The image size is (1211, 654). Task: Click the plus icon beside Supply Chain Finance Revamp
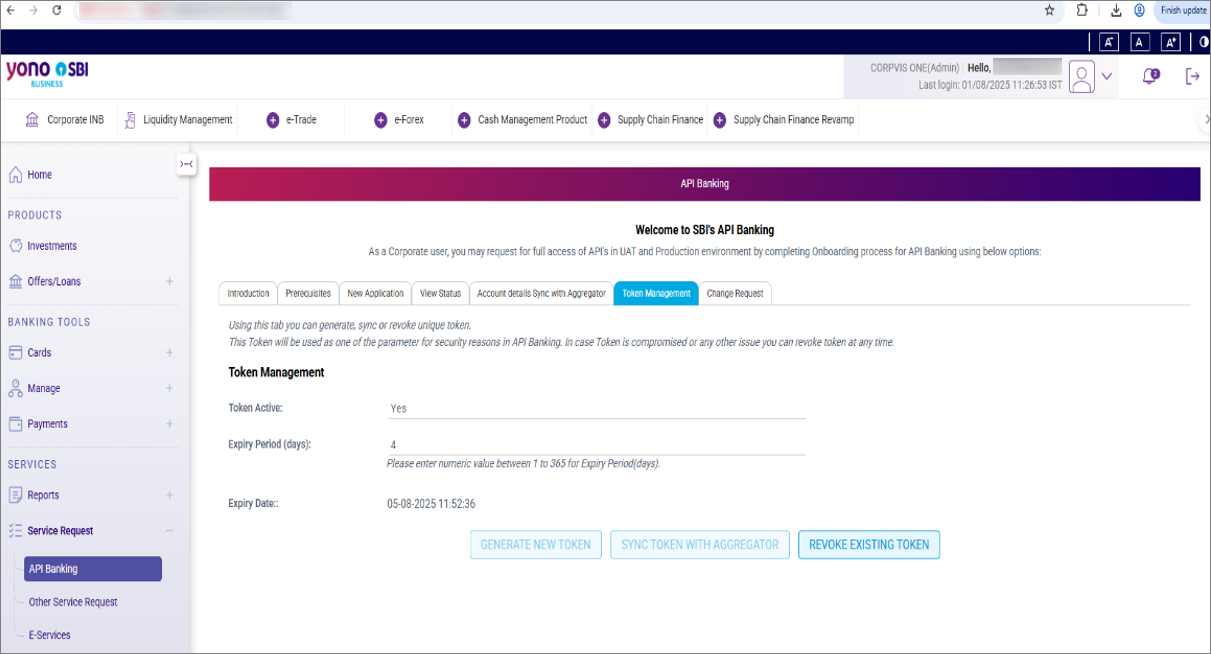click(720, 120)
